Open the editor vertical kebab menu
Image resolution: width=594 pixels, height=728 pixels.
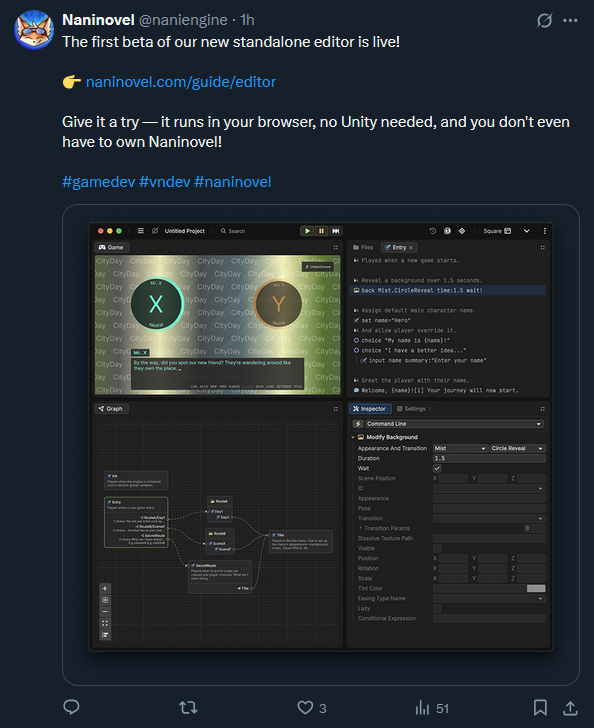(545, 231)
